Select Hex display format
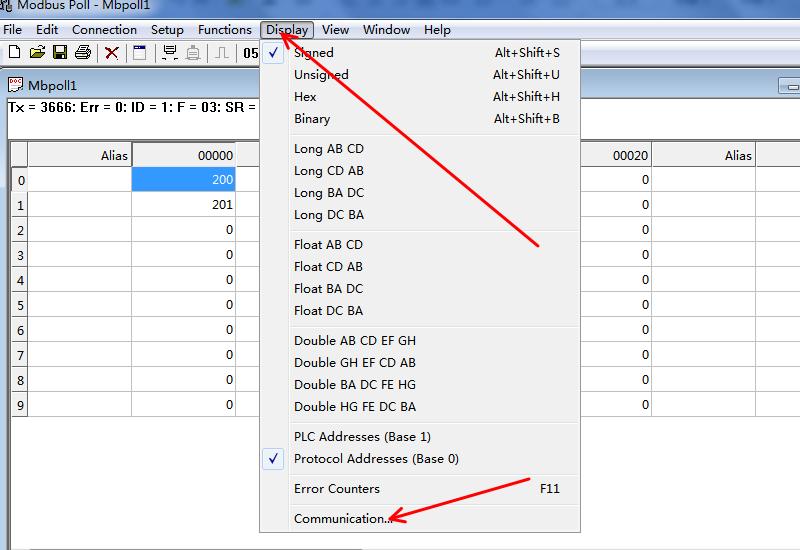The width and height of the screenshot is (800, 550). point(305,97)
